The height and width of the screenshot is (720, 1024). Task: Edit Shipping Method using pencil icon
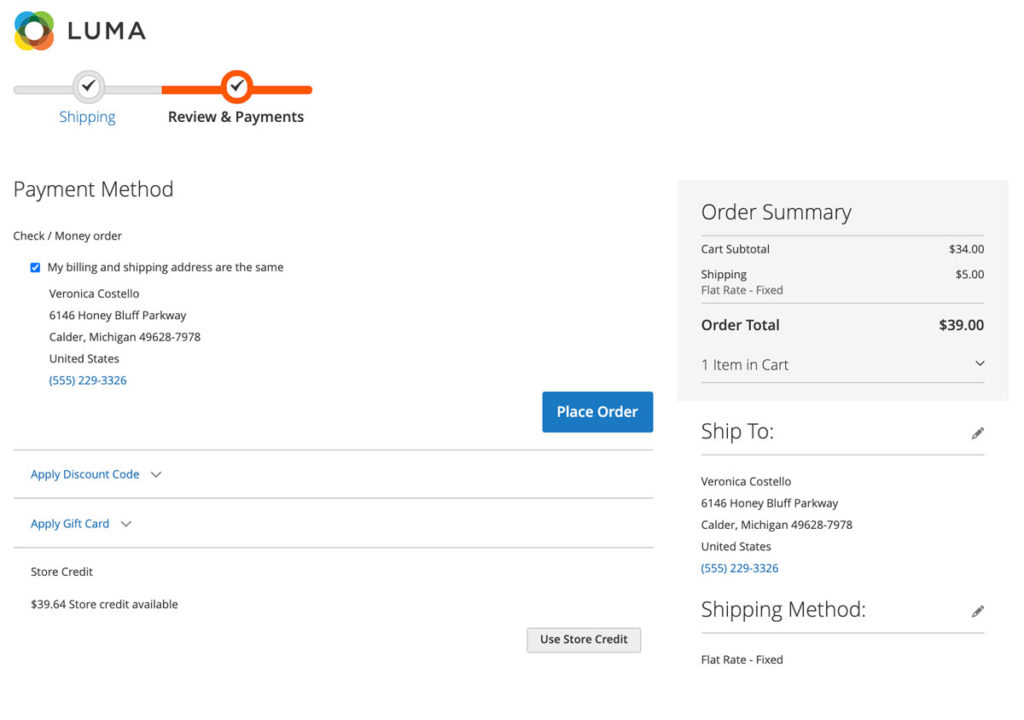click(x=977, y=611)
